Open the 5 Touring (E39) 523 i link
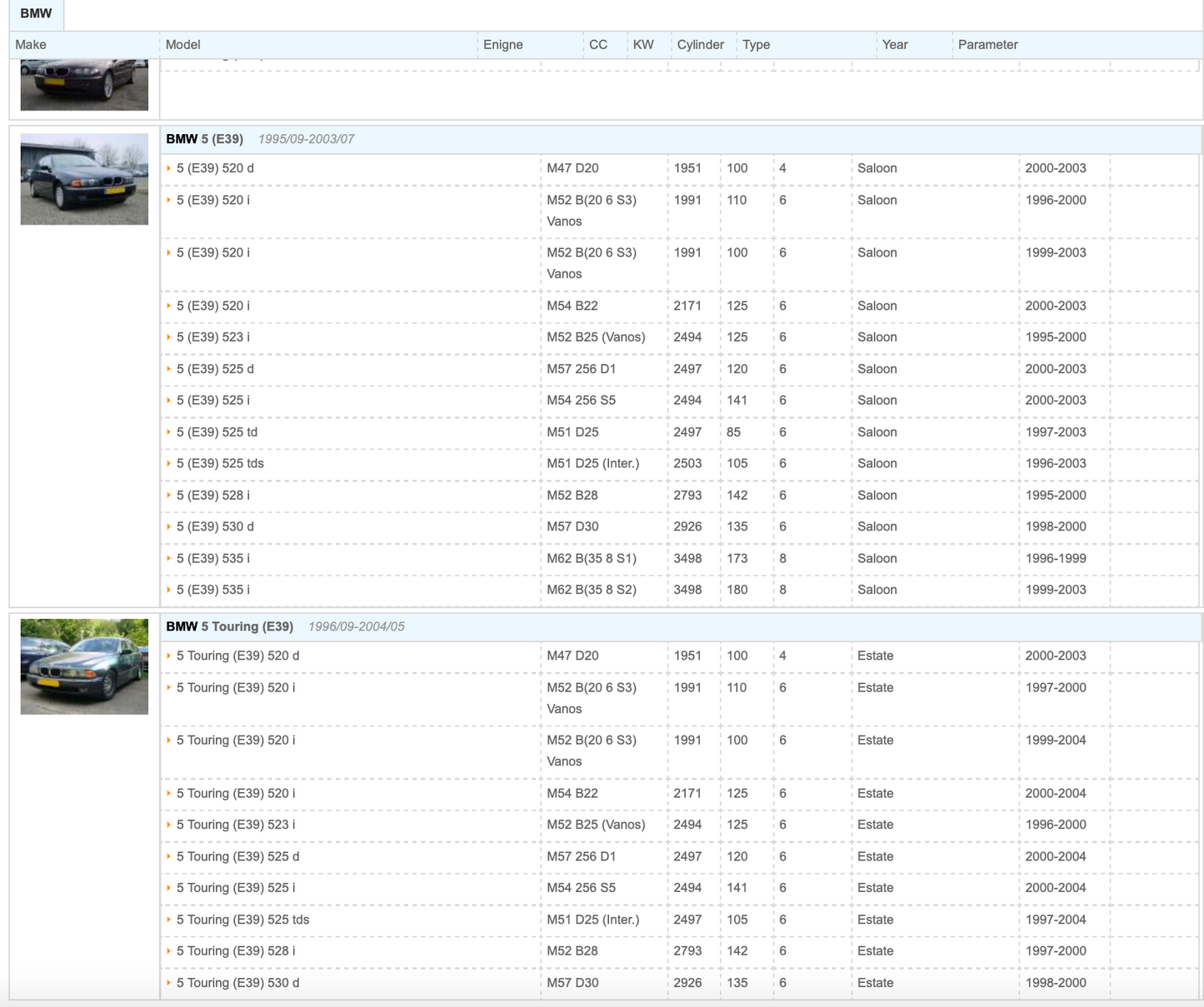The height and width of the screenshot is (1007, 1204). (236, 825)
